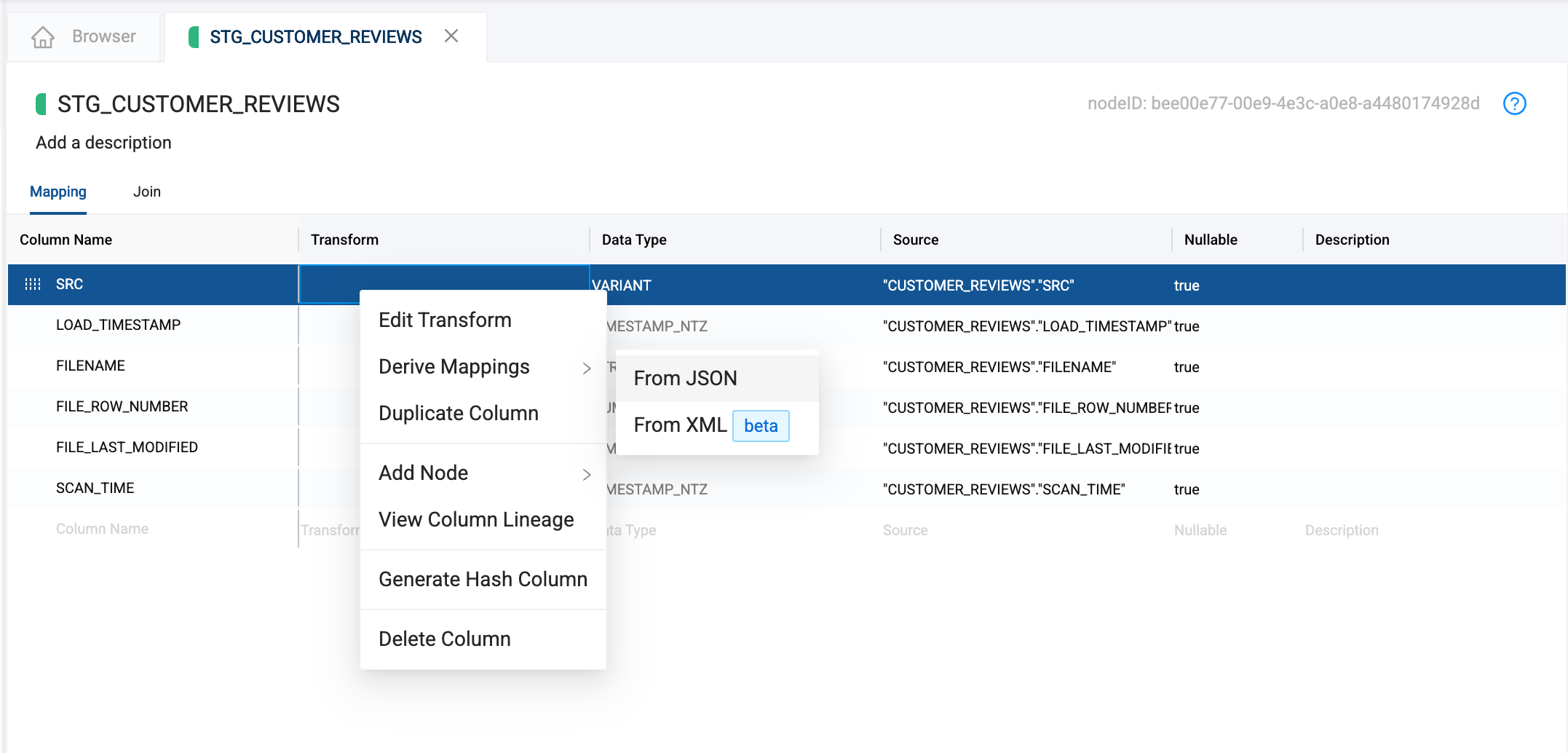Click Generate Hash Column option
Viewport: 1568px width, 753px height.
click(483, 580)
